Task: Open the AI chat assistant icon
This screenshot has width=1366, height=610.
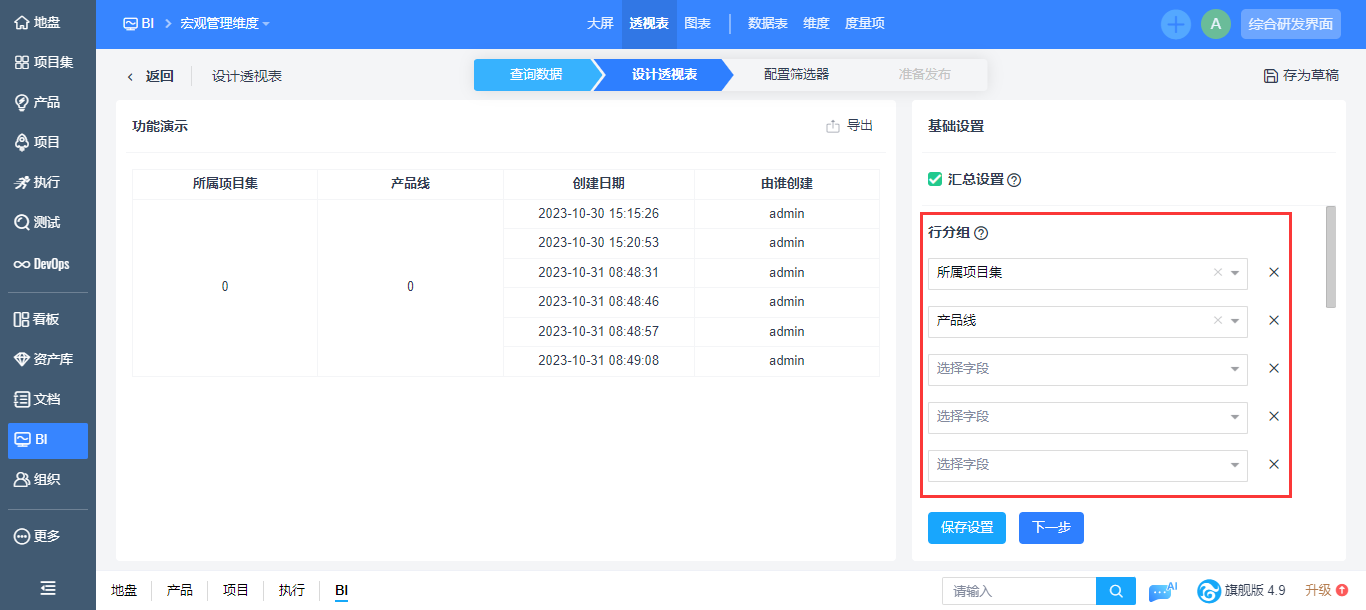Action: coord(1162,591)
